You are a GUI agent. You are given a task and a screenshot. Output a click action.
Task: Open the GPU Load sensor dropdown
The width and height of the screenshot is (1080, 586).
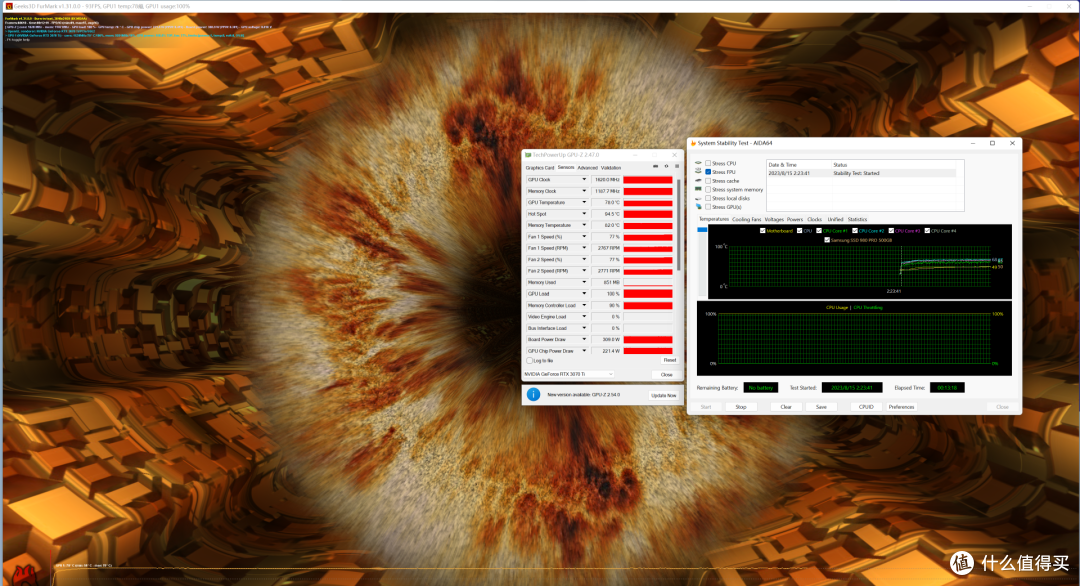pyautogui.click(x=584, y=294)
